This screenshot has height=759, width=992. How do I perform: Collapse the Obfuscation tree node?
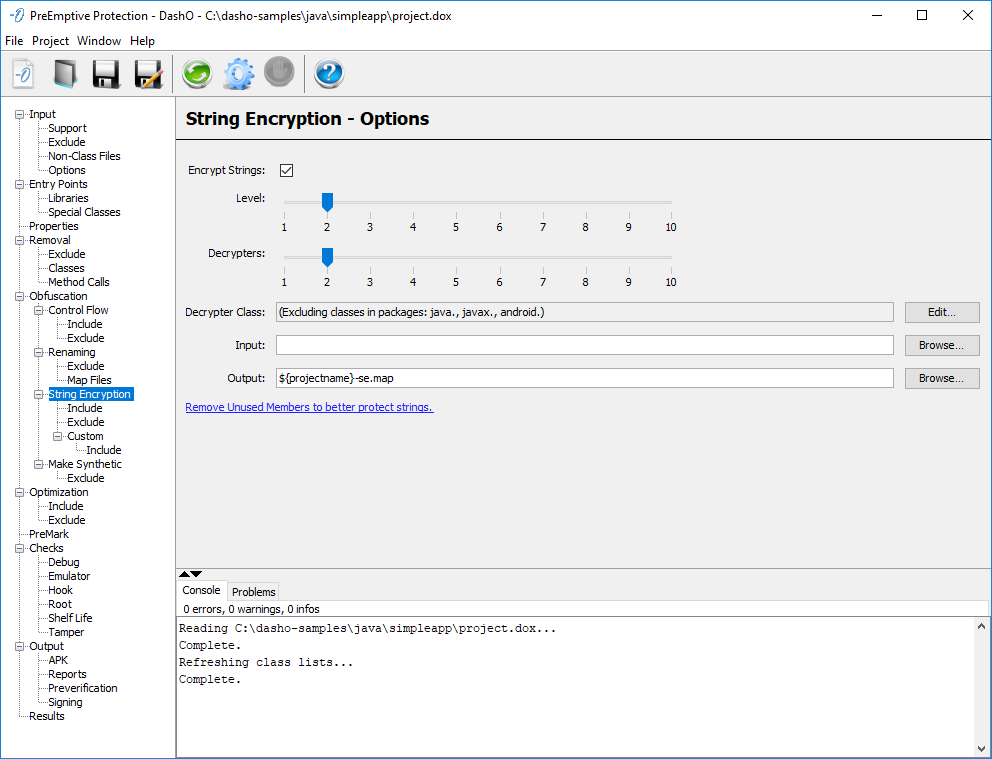pos(19,296)
